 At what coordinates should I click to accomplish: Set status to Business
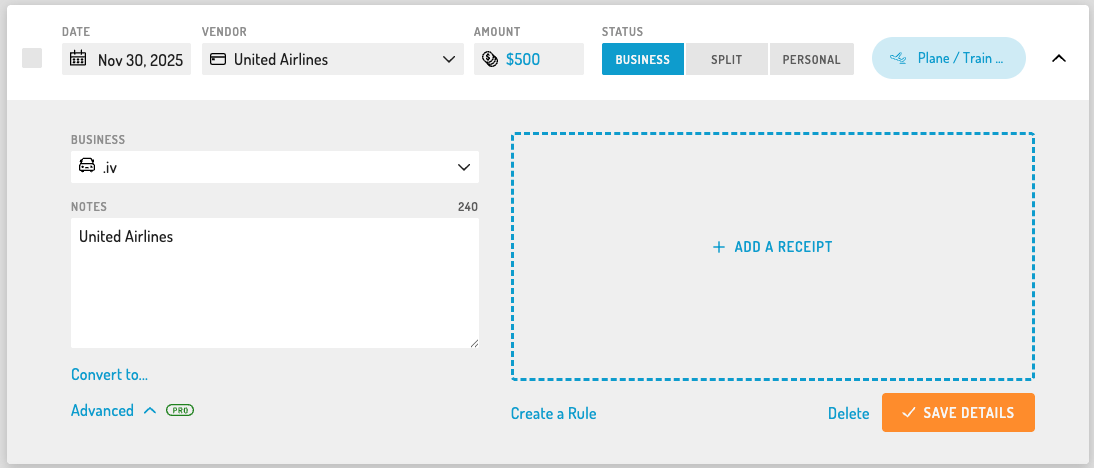pos(643,59)
